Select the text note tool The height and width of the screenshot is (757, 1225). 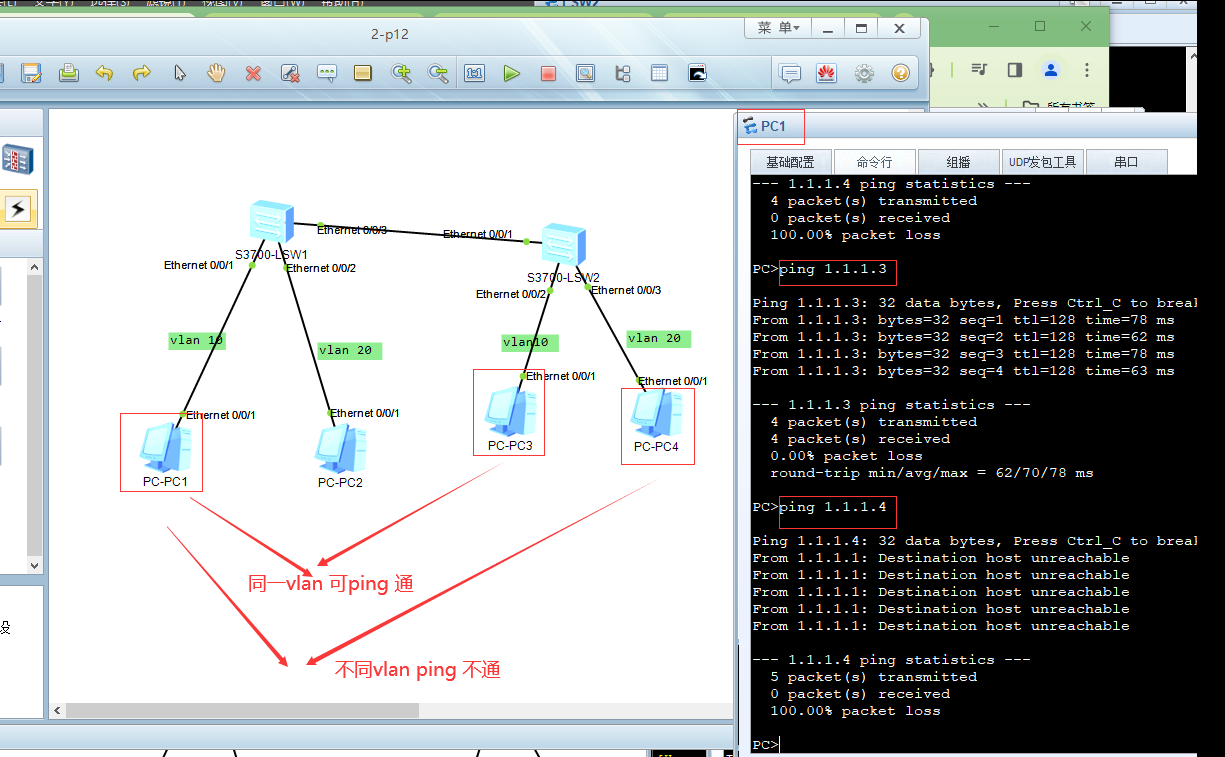(327, 73)
